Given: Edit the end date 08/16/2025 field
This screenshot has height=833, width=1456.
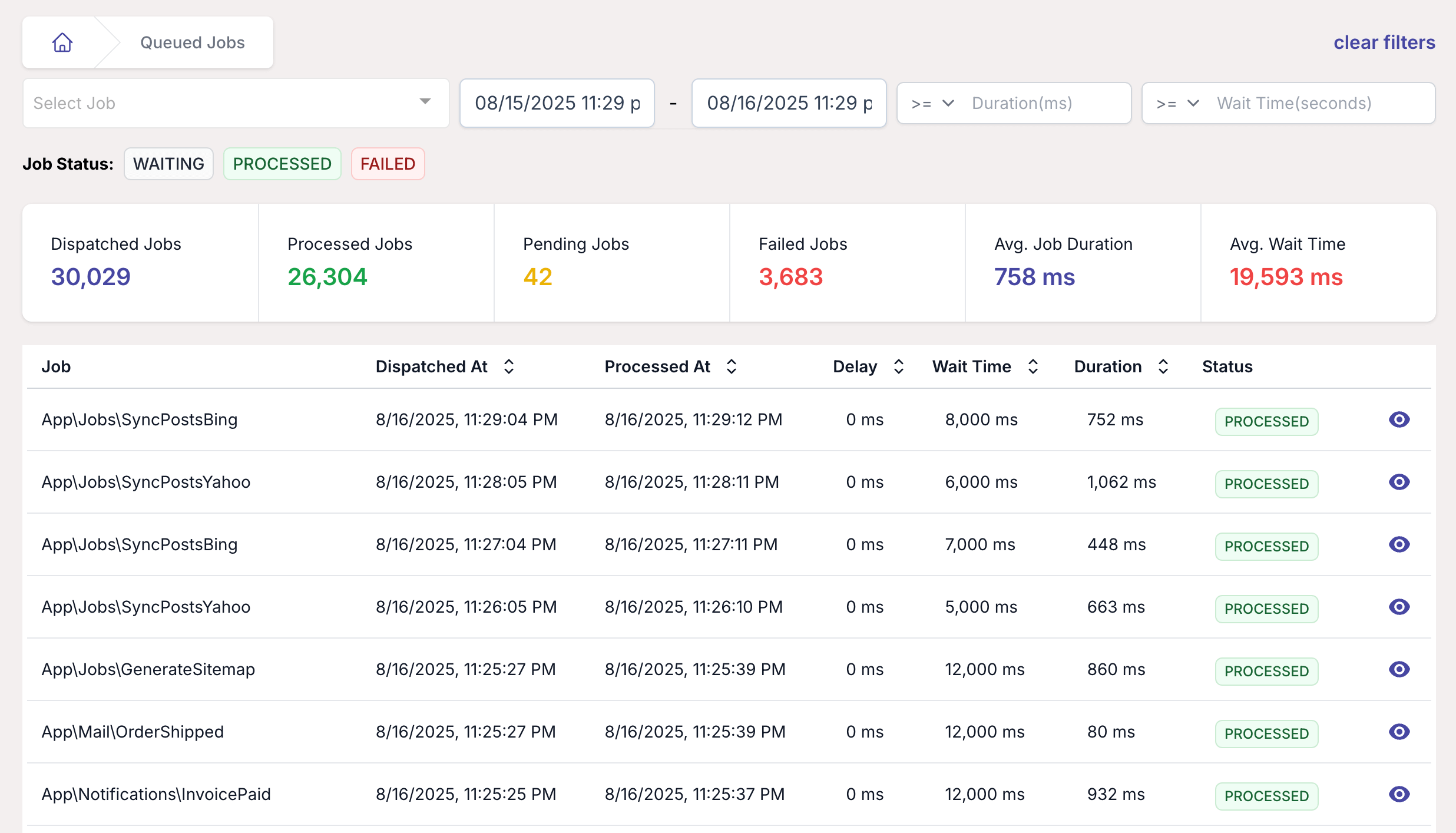Looking at the screenshot, I should (x=789, y=103).
